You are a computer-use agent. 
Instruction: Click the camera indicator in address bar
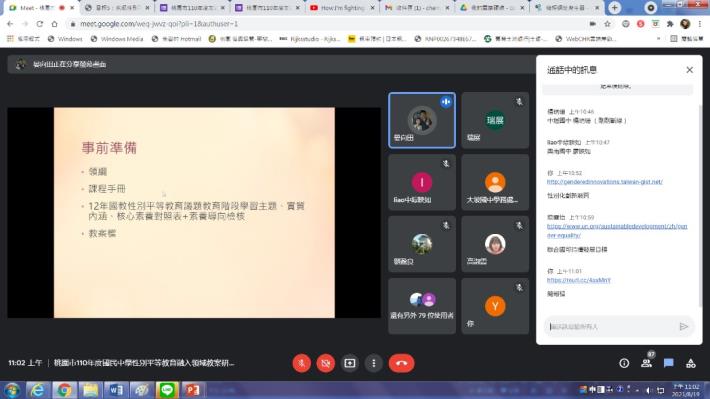point(593,24)
